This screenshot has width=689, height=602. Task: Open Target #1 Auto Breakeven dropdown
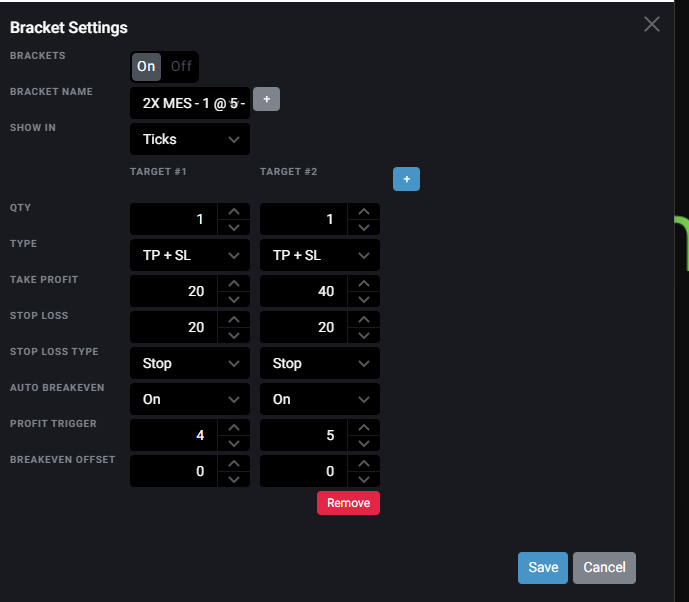[190, 399]
